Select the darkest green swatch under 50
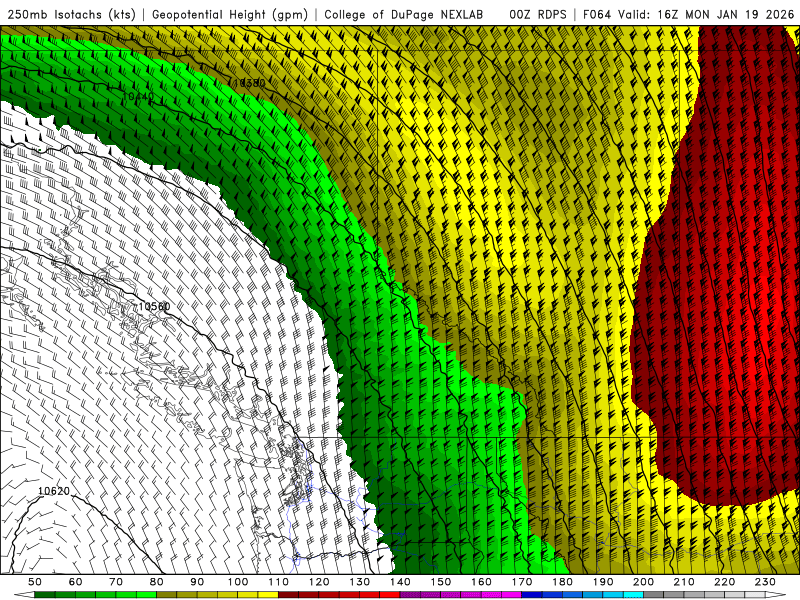The height and width of the screenshot is (600, 800). [x=45, y=595]
